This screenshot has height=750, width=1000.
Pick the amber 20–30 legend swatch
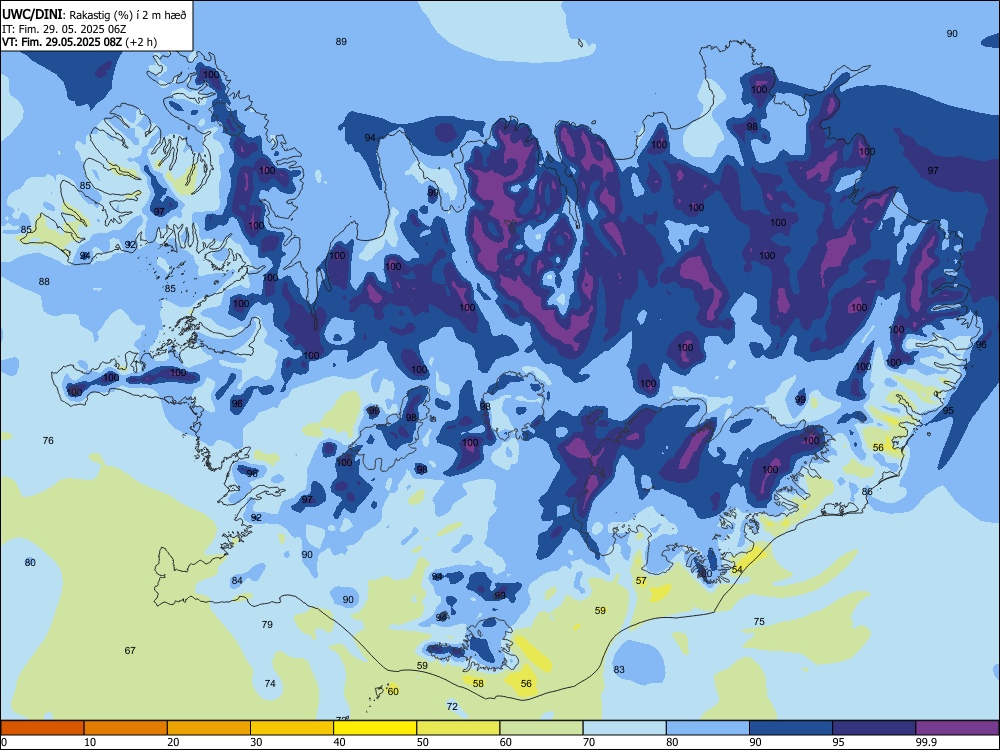pyautogui.click(x=209, y=728)
